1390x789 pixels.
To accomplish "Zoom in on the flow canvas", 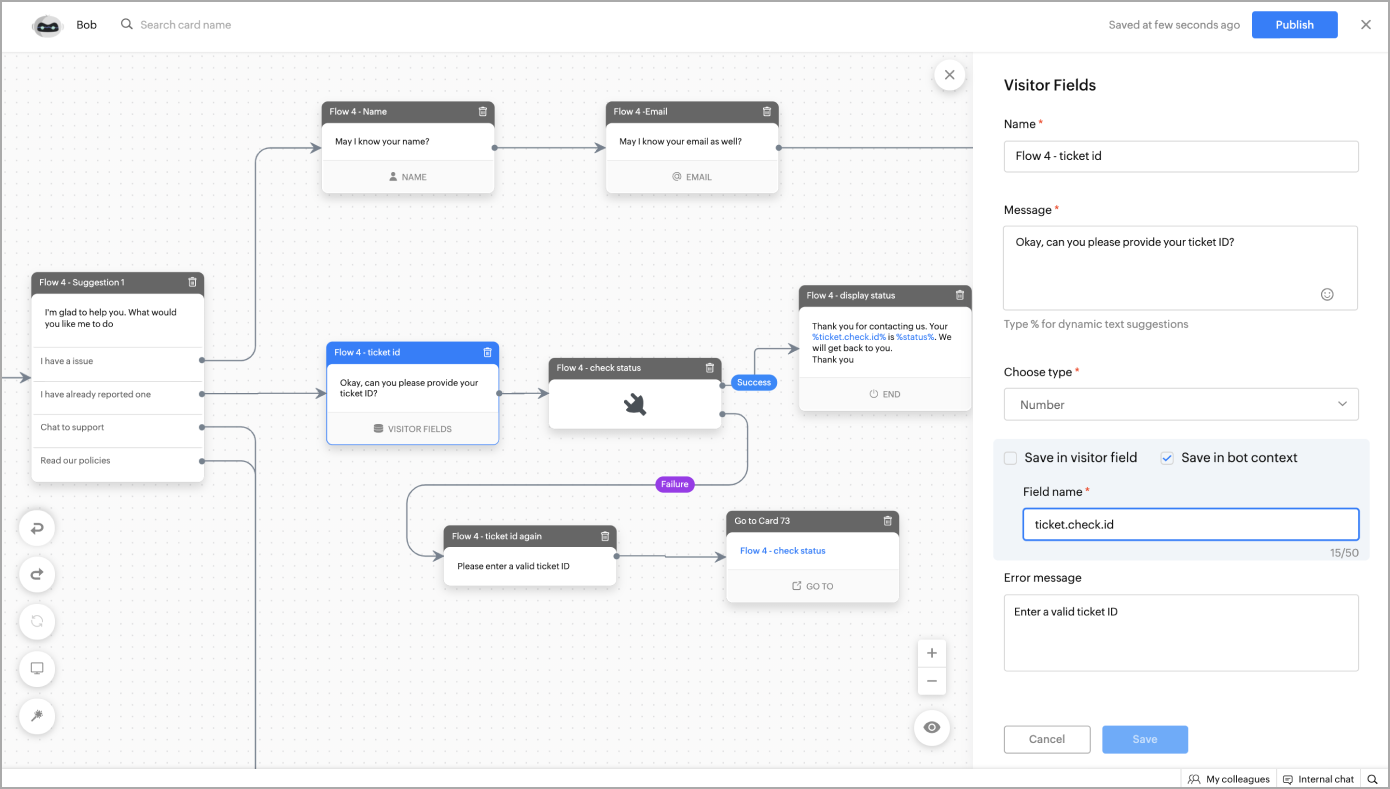I will coord(931,653).
